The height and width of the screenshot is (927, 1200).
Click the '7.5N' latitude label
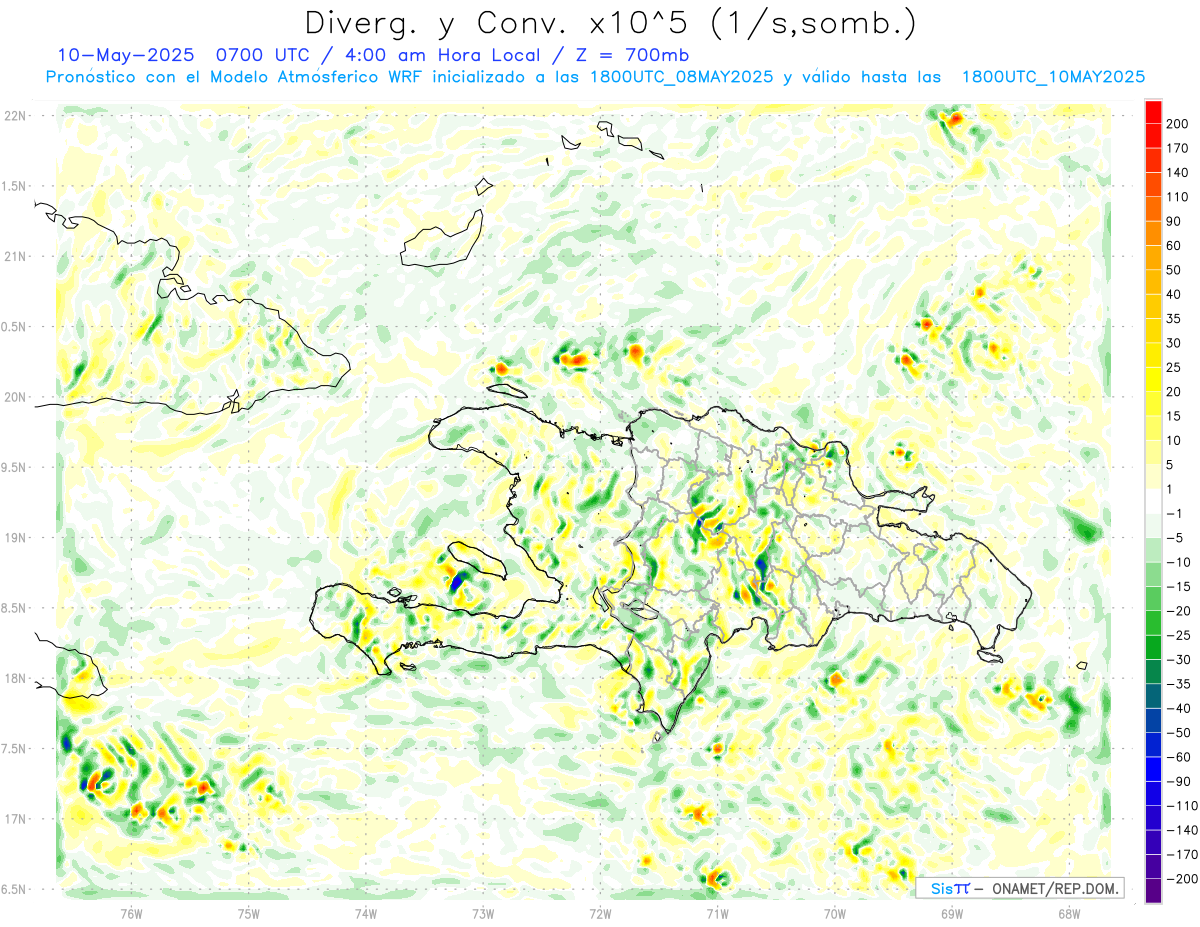pyautogui.click(x=14, y=749)
